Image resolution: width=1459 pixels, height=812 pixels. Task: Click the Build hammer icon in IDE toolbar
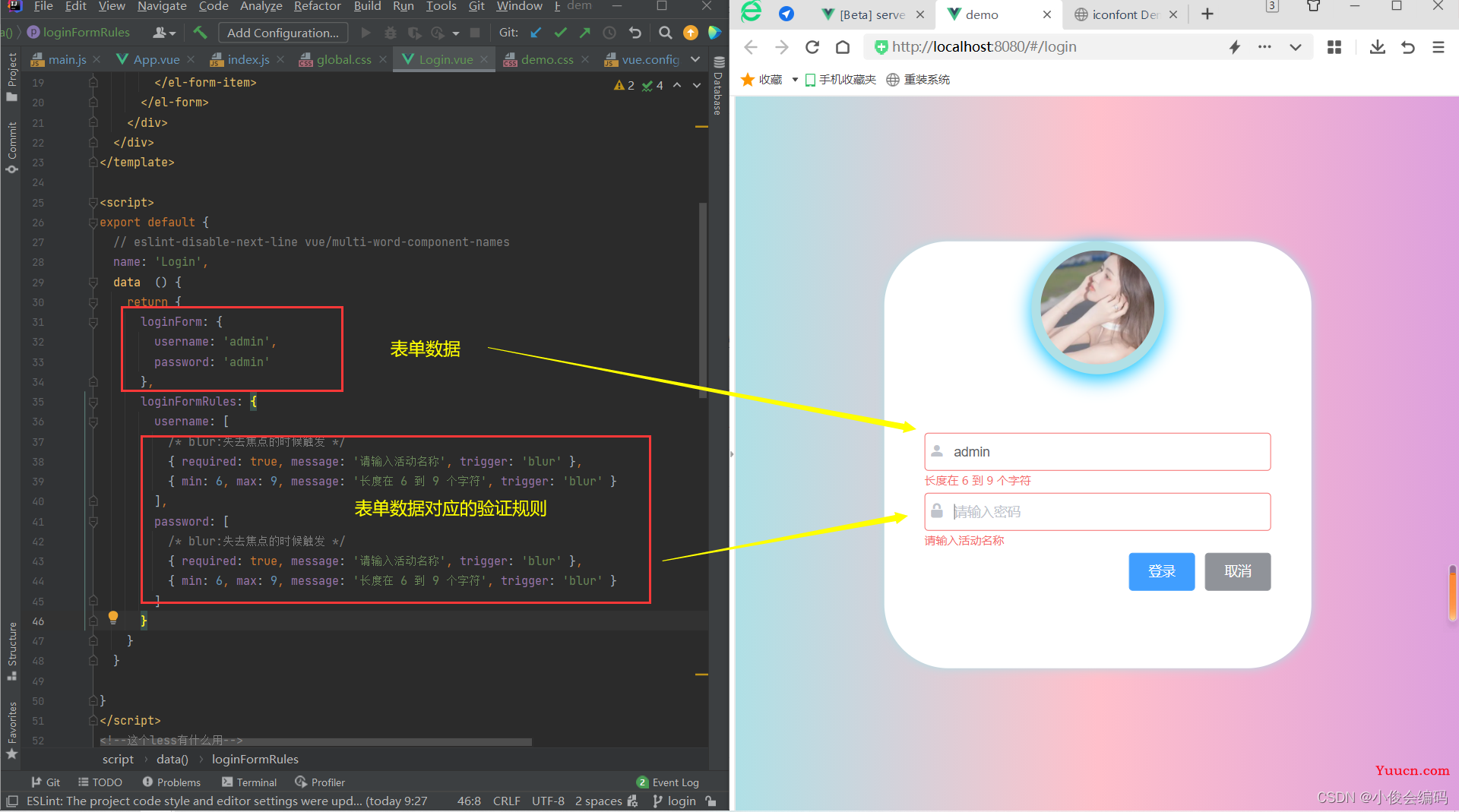coord(200,33)
